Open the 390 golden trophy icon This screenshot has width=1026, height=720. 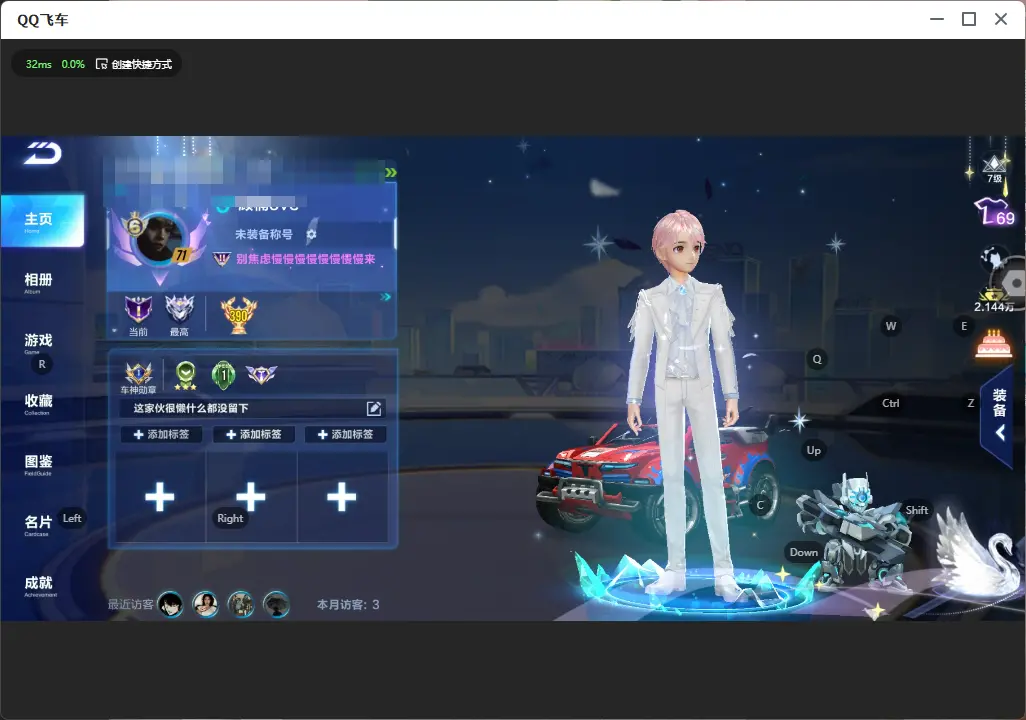pos(239,314)
